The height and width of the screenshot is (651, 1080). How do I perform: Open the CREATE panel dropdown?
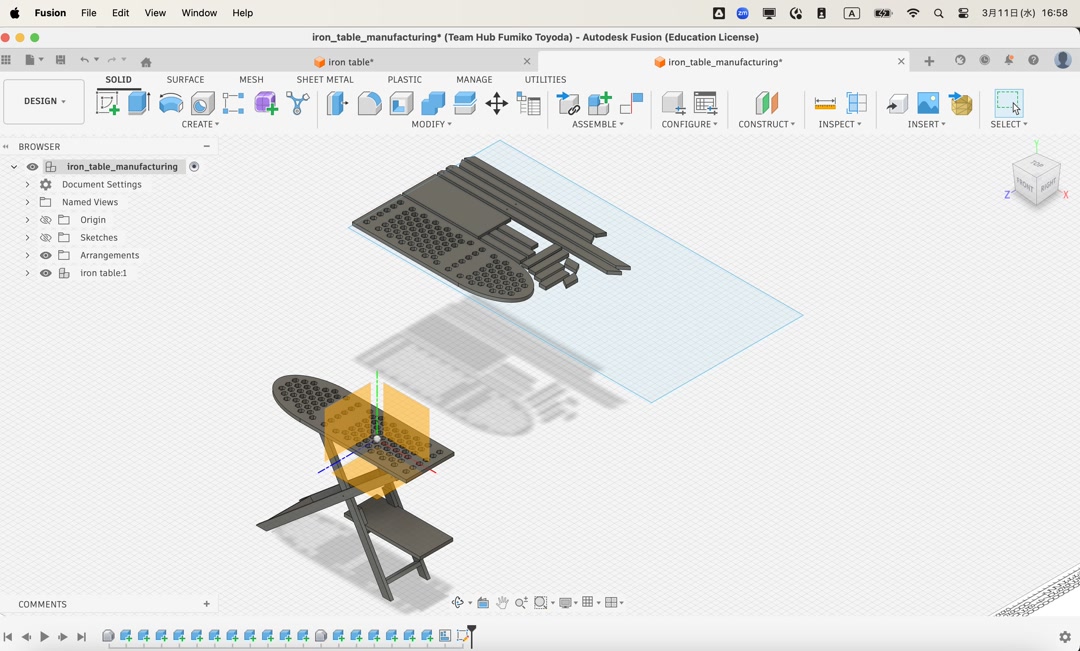[200, 124]
